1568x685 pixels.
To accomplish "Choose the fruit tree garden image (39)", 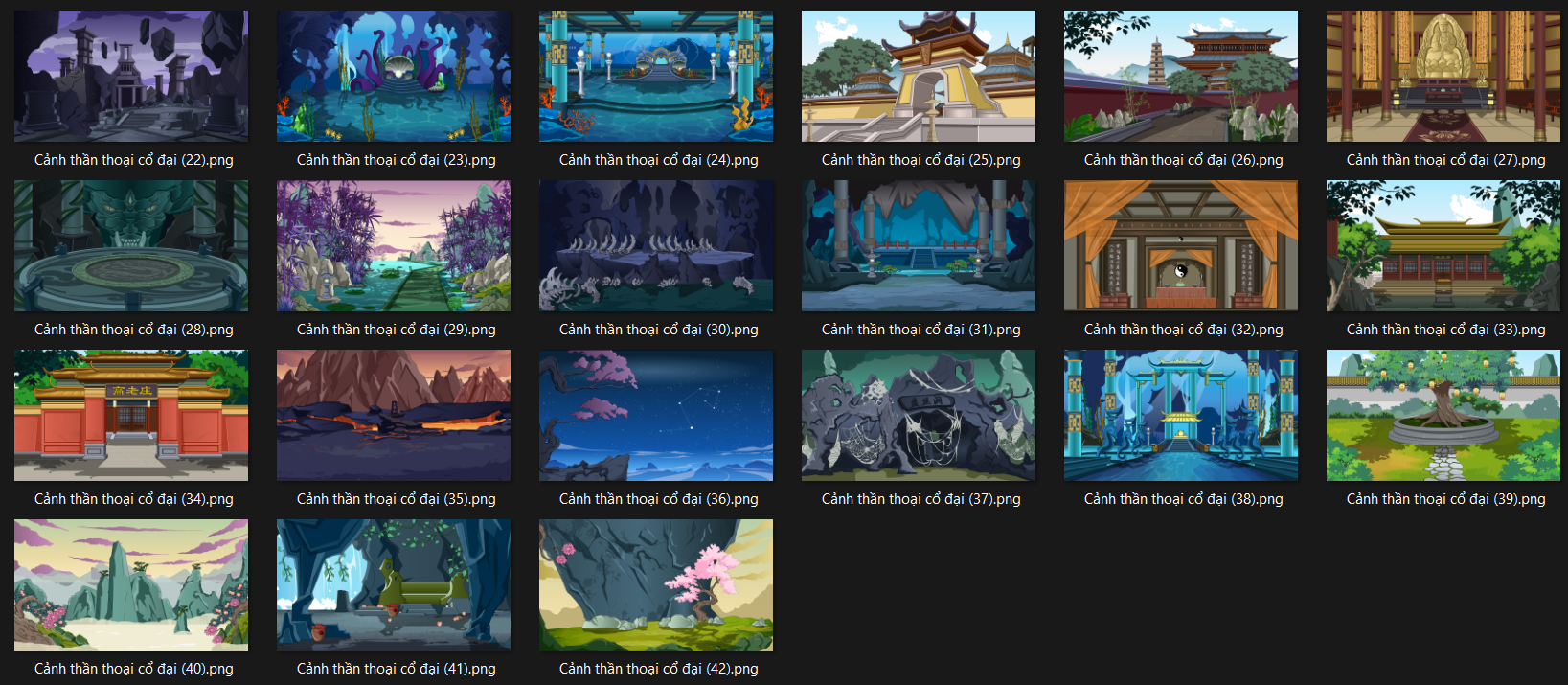I will coord(1443,416).
